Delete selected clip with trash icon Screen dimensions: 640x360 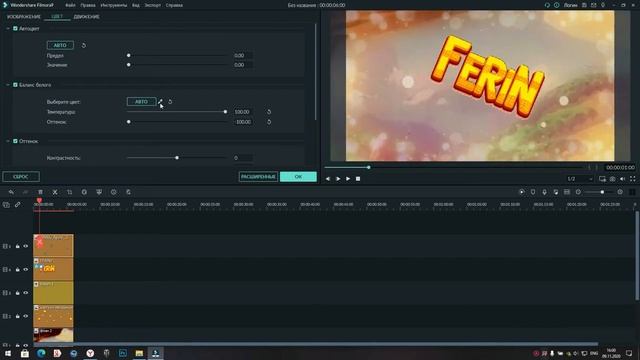[40, 192]
